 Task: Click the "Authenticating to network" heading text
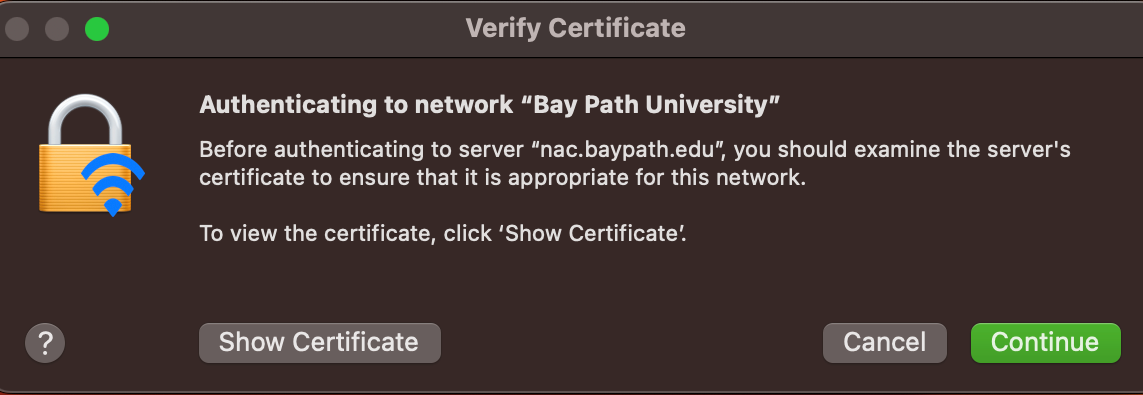click(356, 105)
